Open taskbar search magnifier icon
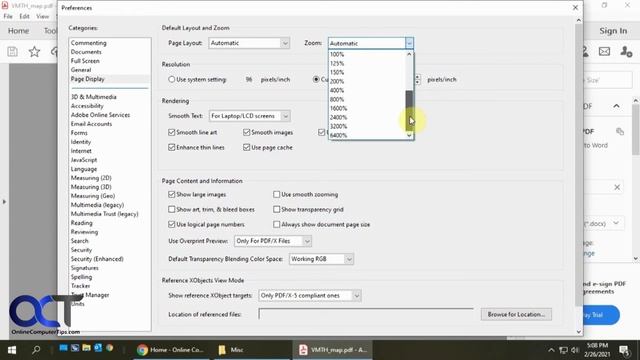640x360 pixels. (36, 350)
